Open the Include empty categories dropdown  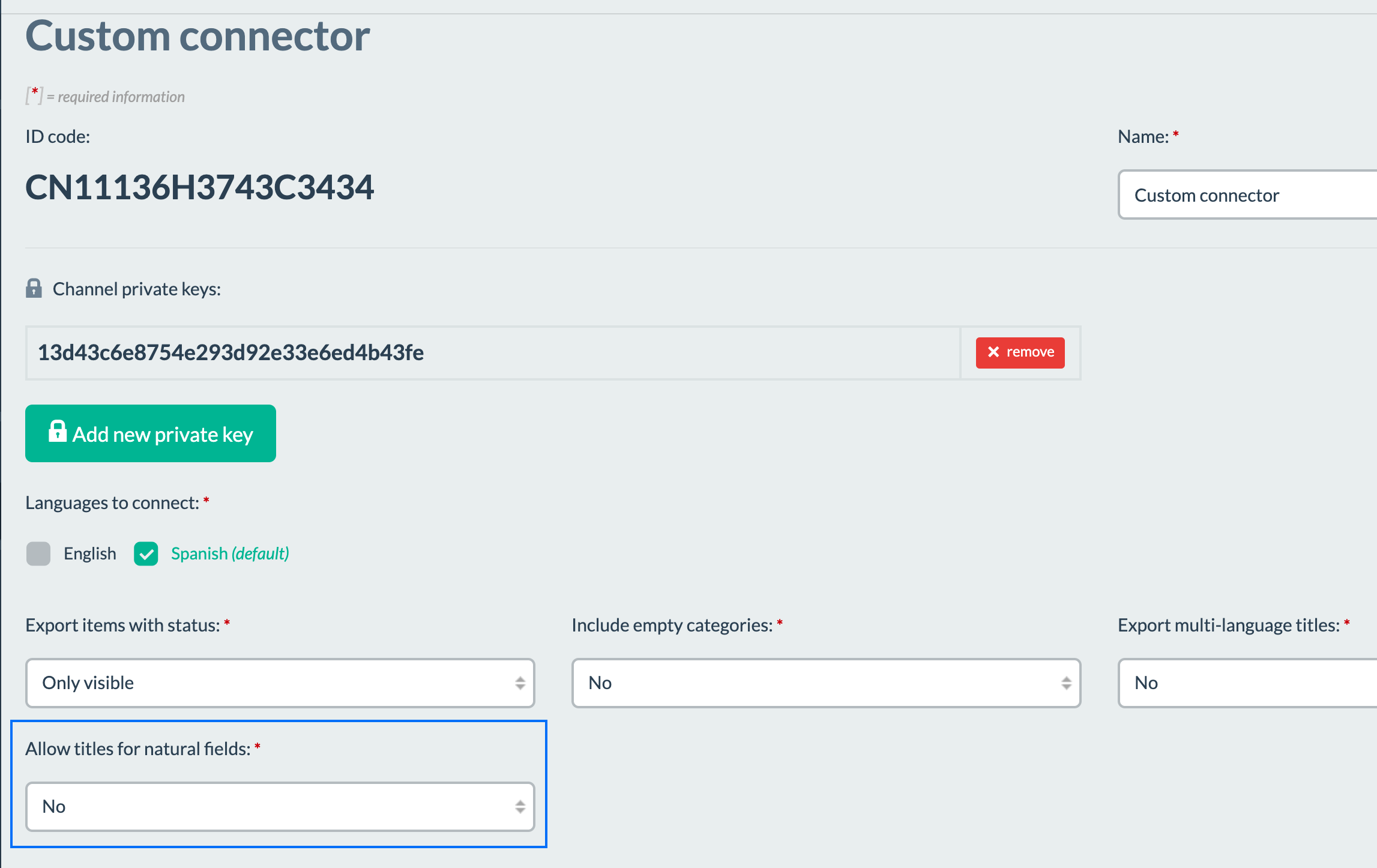(x=826, y=683)
